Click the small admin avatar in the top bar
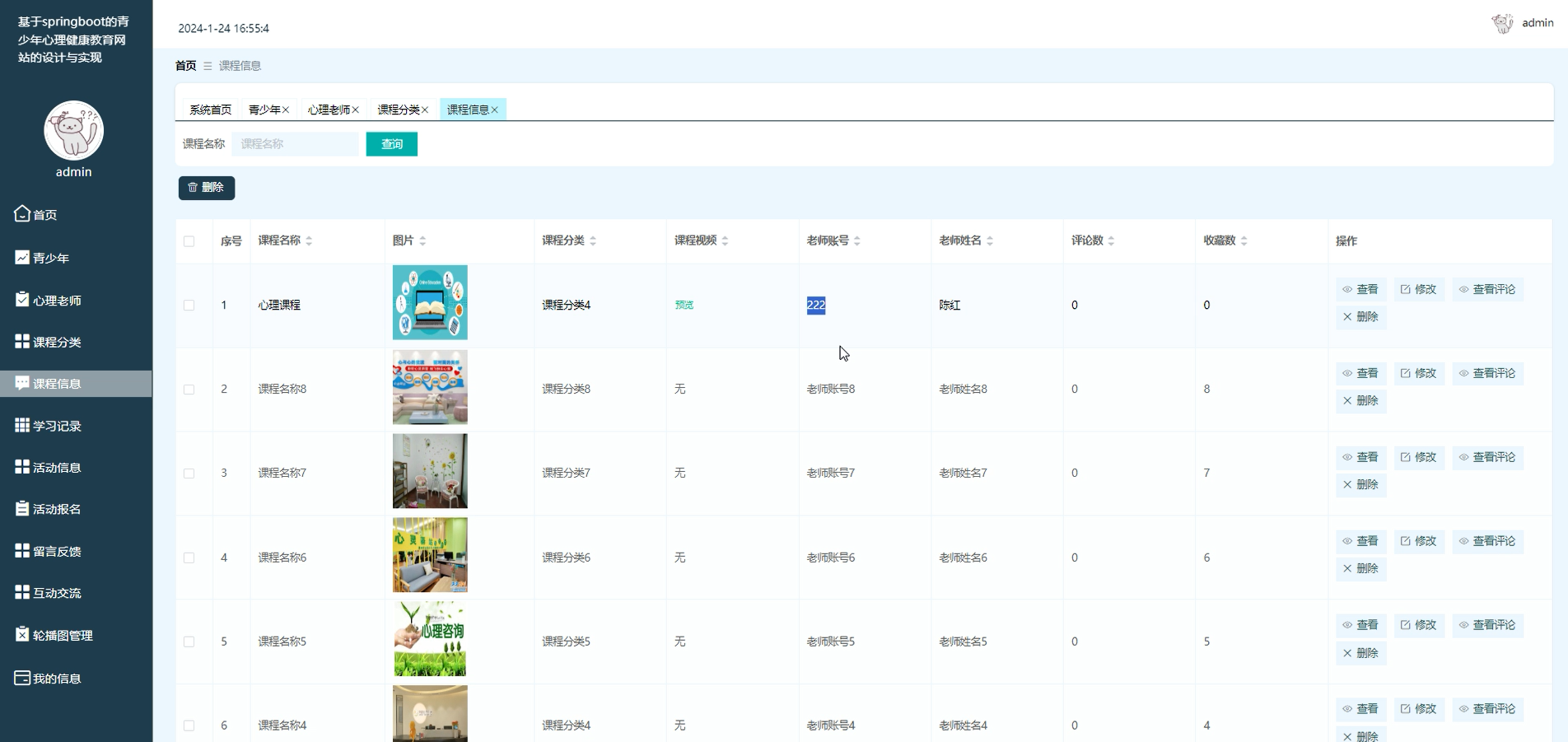The width and height of the screenshot is (1568, 742). 1502,23
